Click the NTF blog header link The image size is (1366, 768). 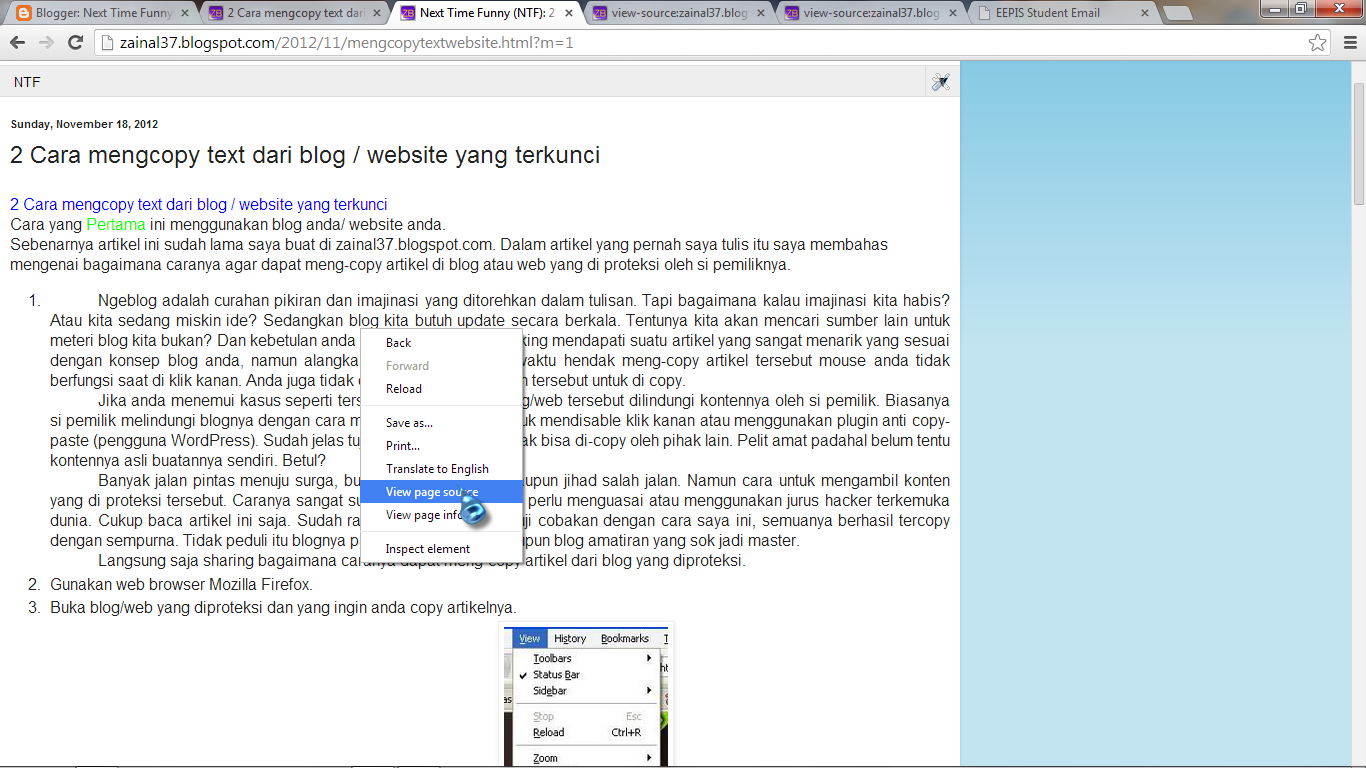tap(26, 81)
